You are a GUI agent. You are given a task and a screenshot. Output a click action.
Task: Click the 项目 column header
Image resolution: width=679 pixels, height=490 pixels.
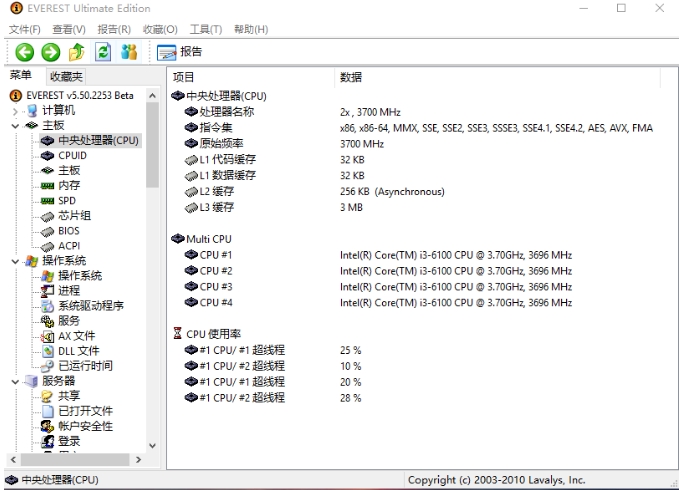click(x=251, y=77)
